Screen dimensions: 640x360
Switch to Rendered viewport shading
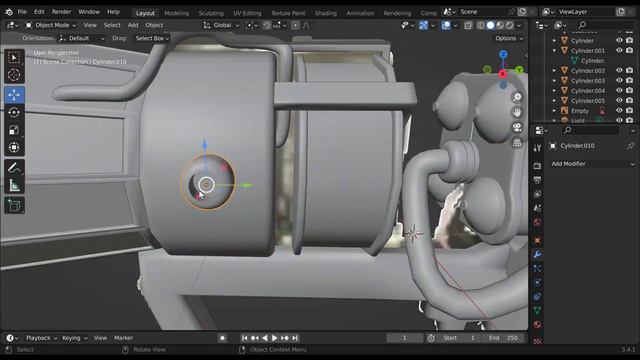click(x=509, y=25)
